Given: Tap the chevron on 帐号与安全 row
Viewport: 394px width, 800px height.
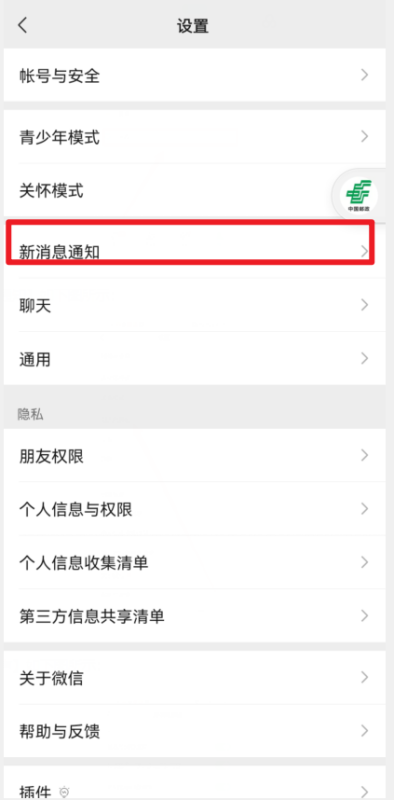Looking at the screenshot, I should (x=364, y=76).
